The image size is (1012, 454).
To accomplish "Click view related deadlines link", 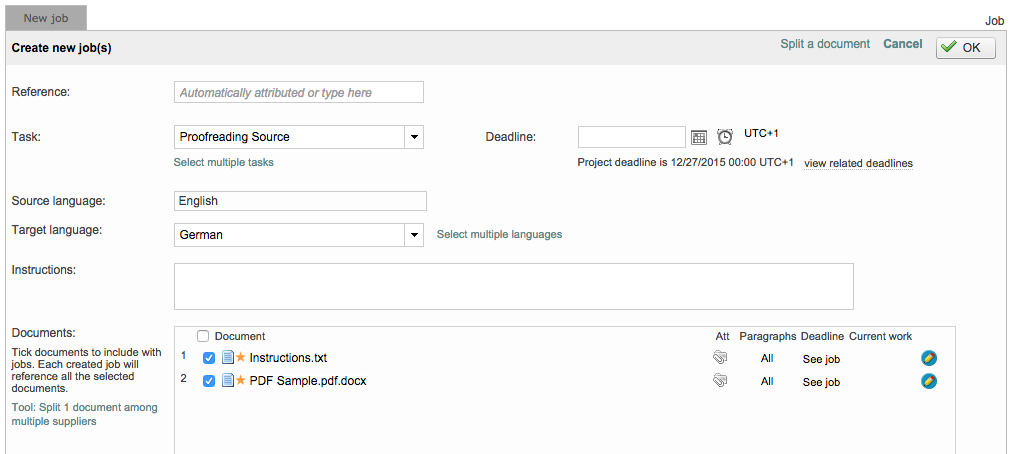I will [858, 163].
